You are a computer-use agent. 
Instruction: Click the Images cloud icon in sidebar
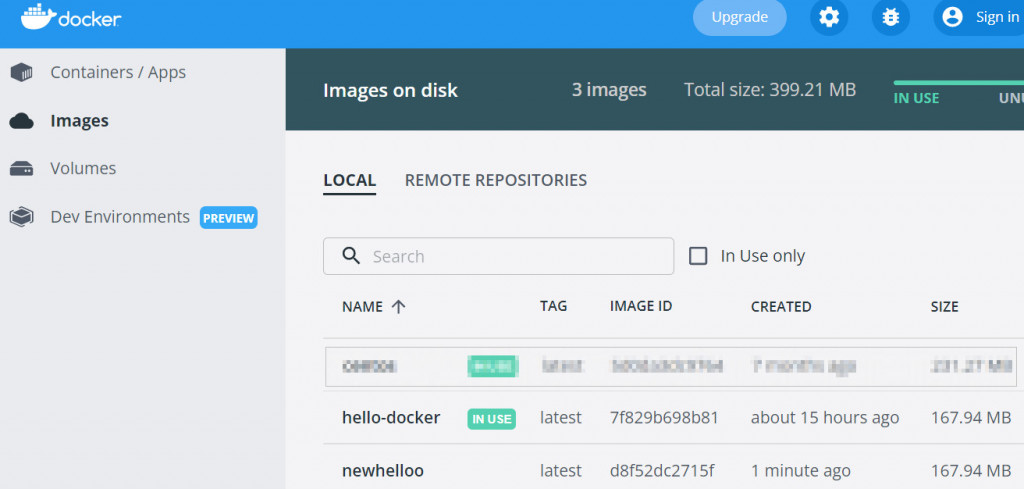pyautogui.click(x=22, y=121)
